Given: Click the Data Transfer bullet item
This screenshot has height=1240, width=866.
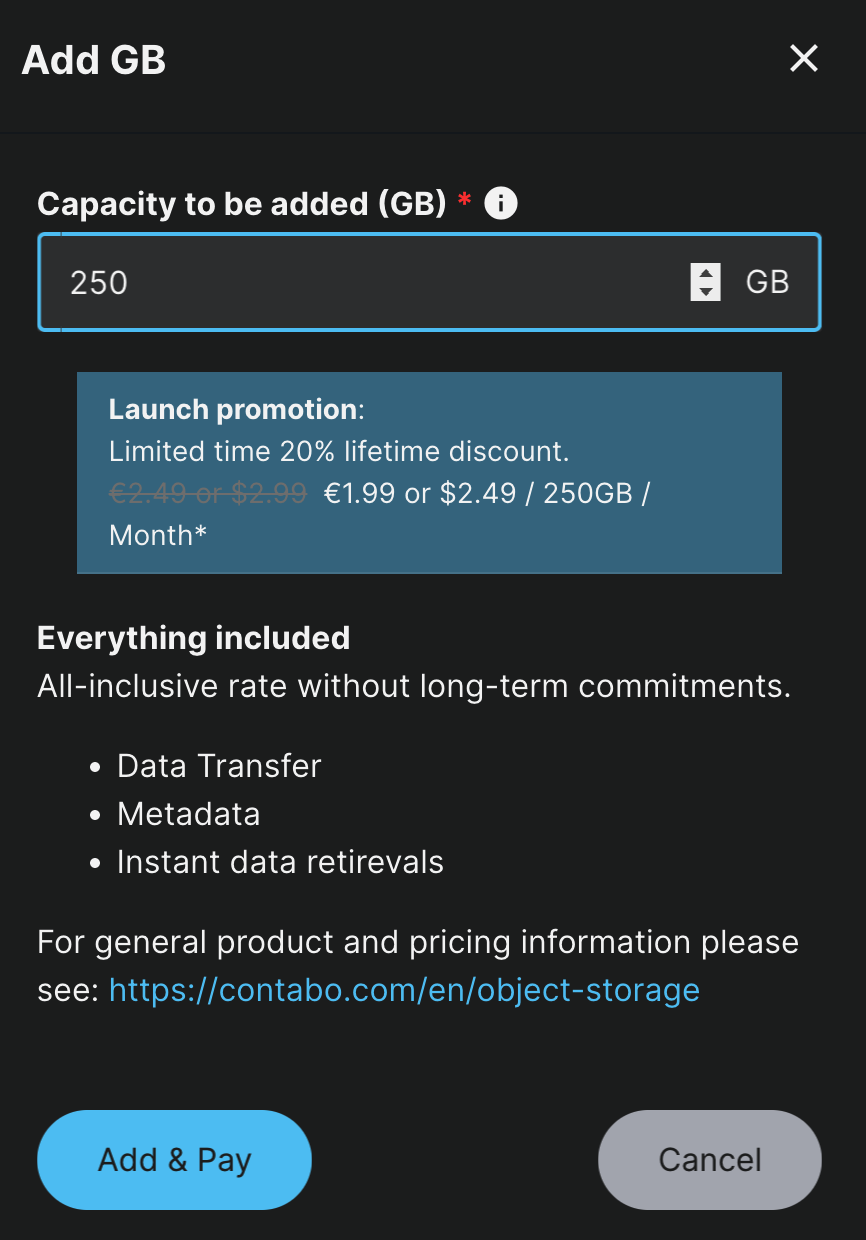Looking at the screenshot, I should coord(219,766).
